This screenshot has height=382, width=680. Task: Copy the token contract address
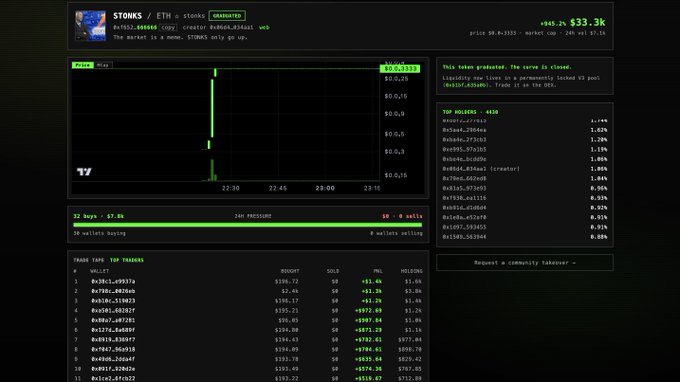168,27
